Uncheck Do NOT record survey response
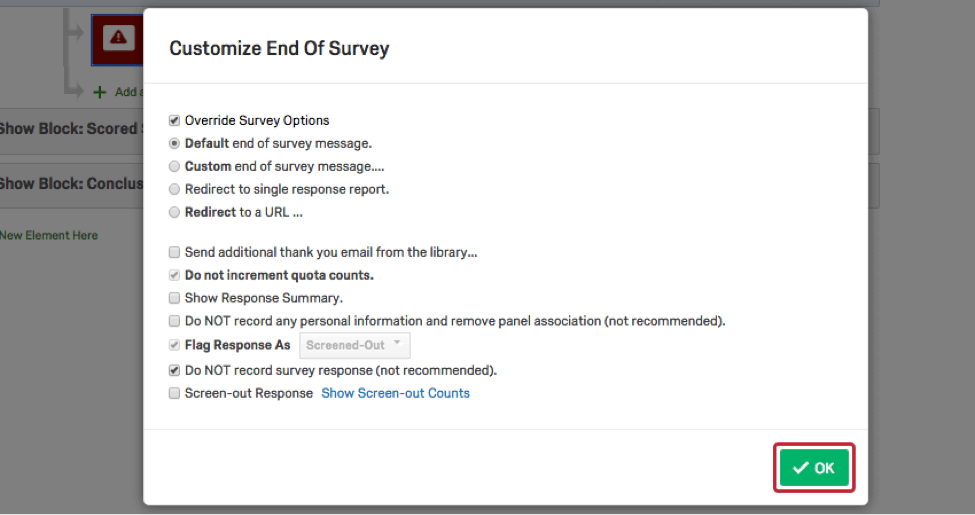 click(175, 371)
